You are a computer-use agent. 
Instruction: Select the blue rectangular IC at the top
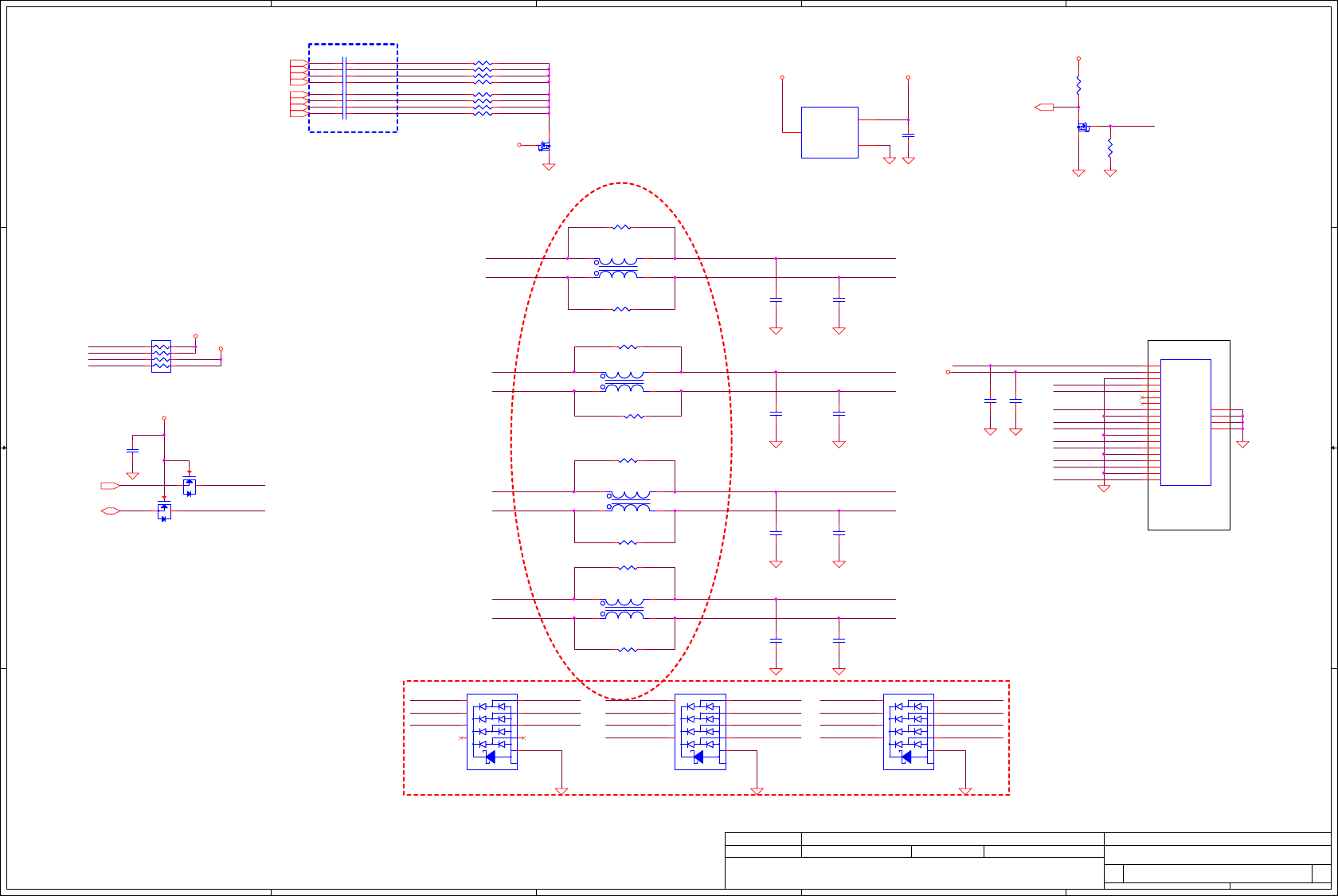[829, 132]
